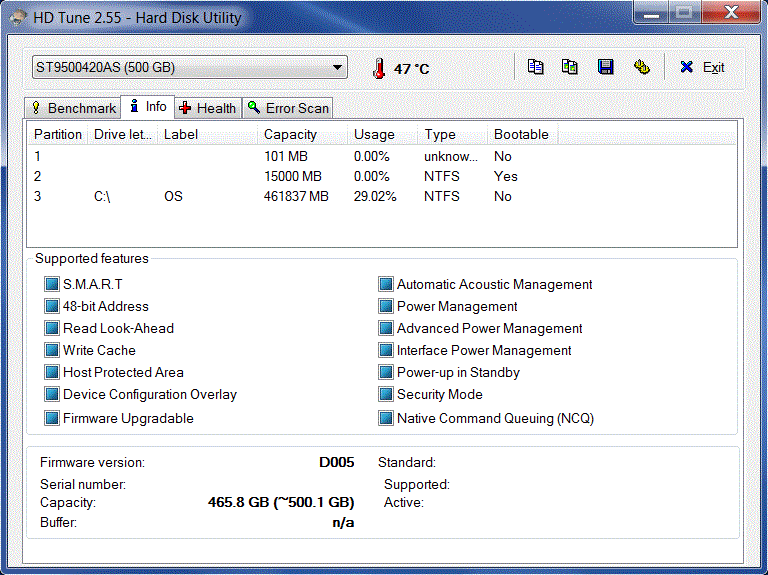Click the Usage column header
Screen dimensions: 768x575
[x=383, y=134]
